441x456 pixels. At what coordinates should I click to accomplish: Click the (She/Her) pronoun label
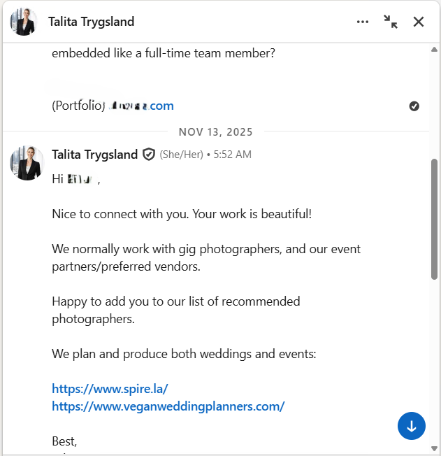[x=181, y=154]
